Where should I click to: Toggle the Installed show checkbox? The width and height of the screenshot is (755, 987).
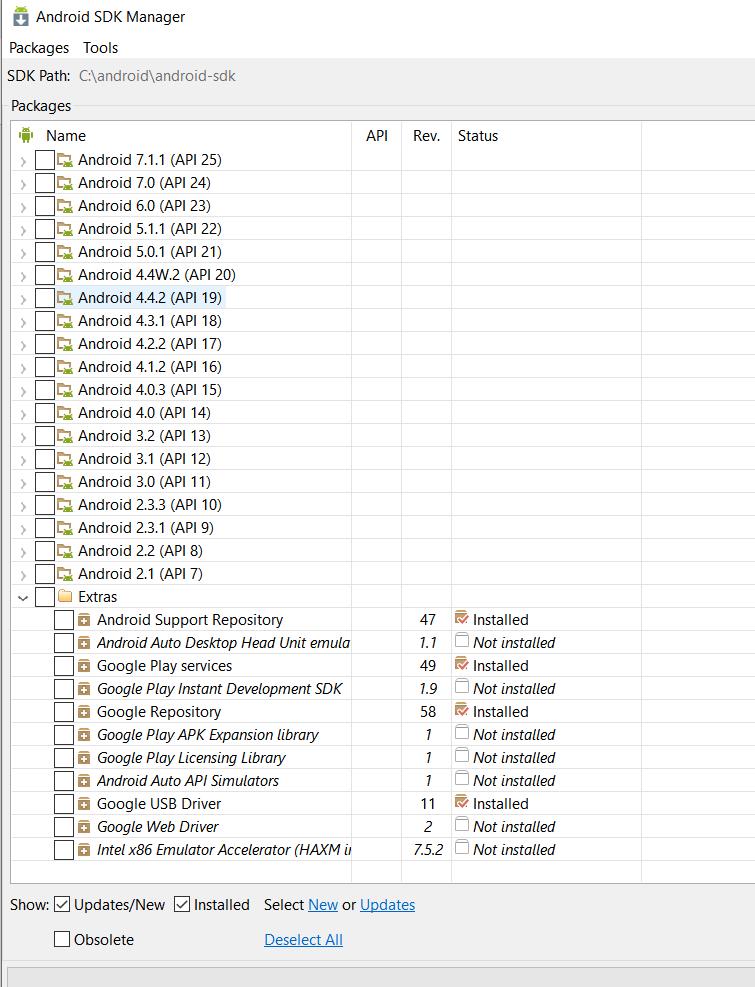click(x=182, y=905)
